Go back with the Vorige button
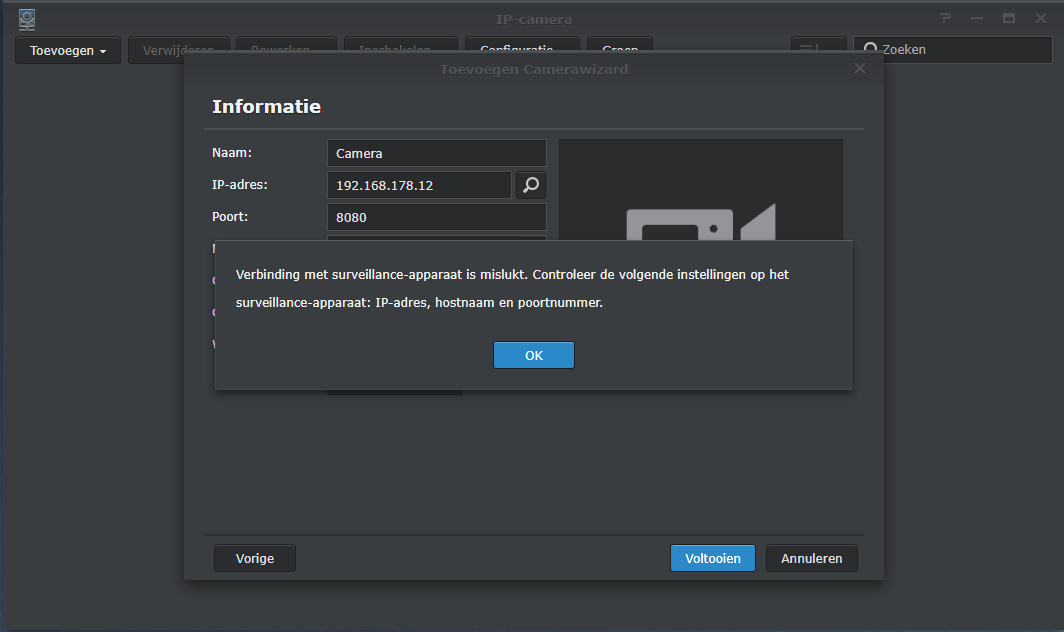This screenshot has height=632, width=1064. click(x=254, y=558)
